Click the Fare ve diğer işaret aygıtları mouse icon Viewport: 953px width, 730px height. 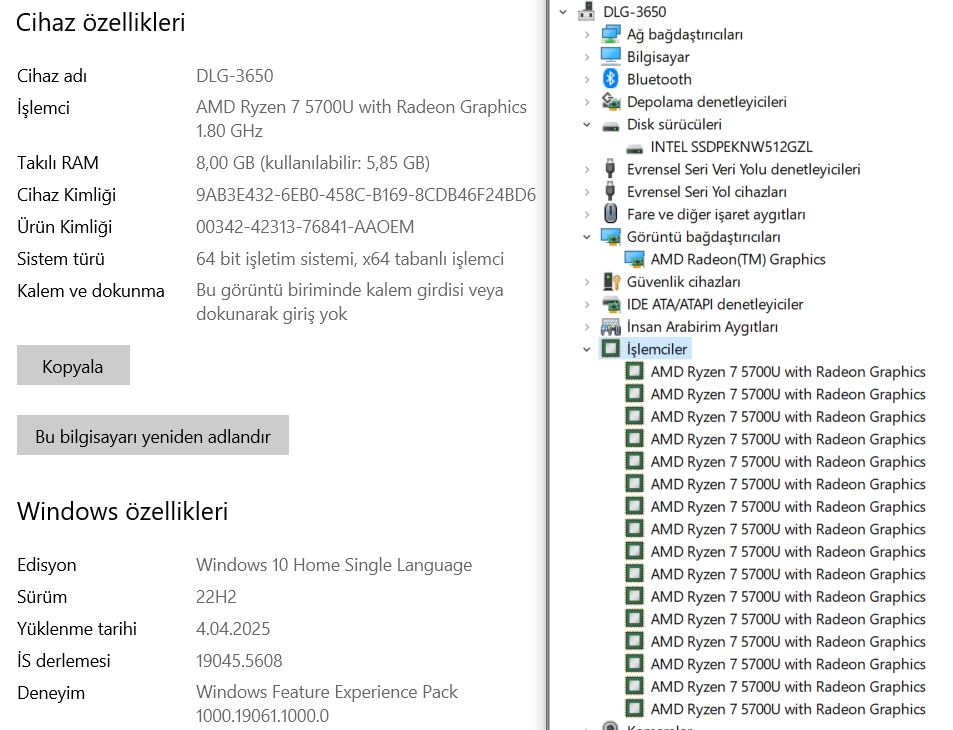(611, 214)
